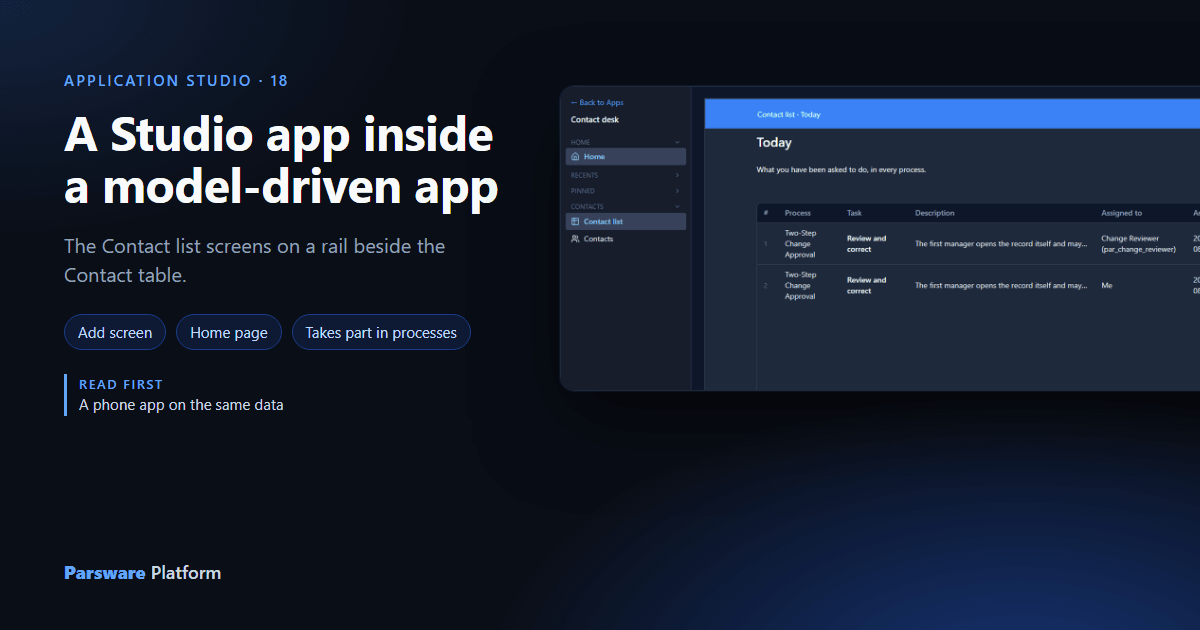This screenshot has width=1200, height=630.
Task: Click 'Change Reviewer (par_change_reviewer)' cell
Action: (1138, 244)
